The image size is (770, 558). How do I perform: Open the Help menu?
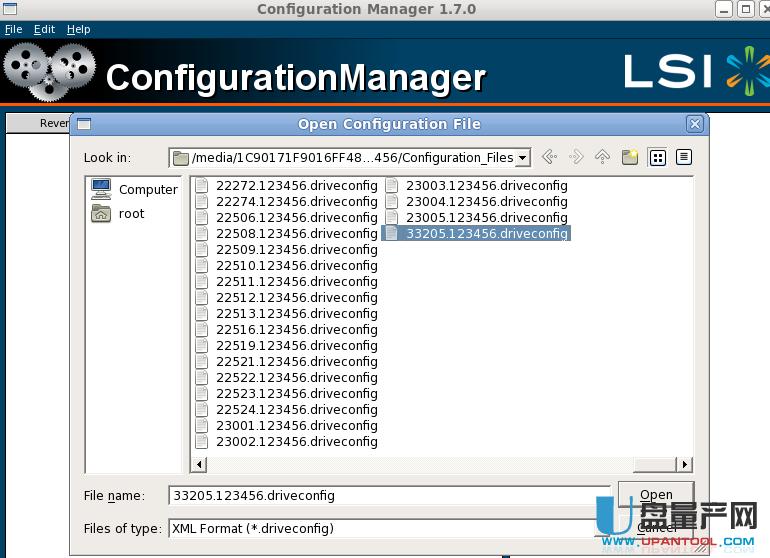(x=78, y=29)
